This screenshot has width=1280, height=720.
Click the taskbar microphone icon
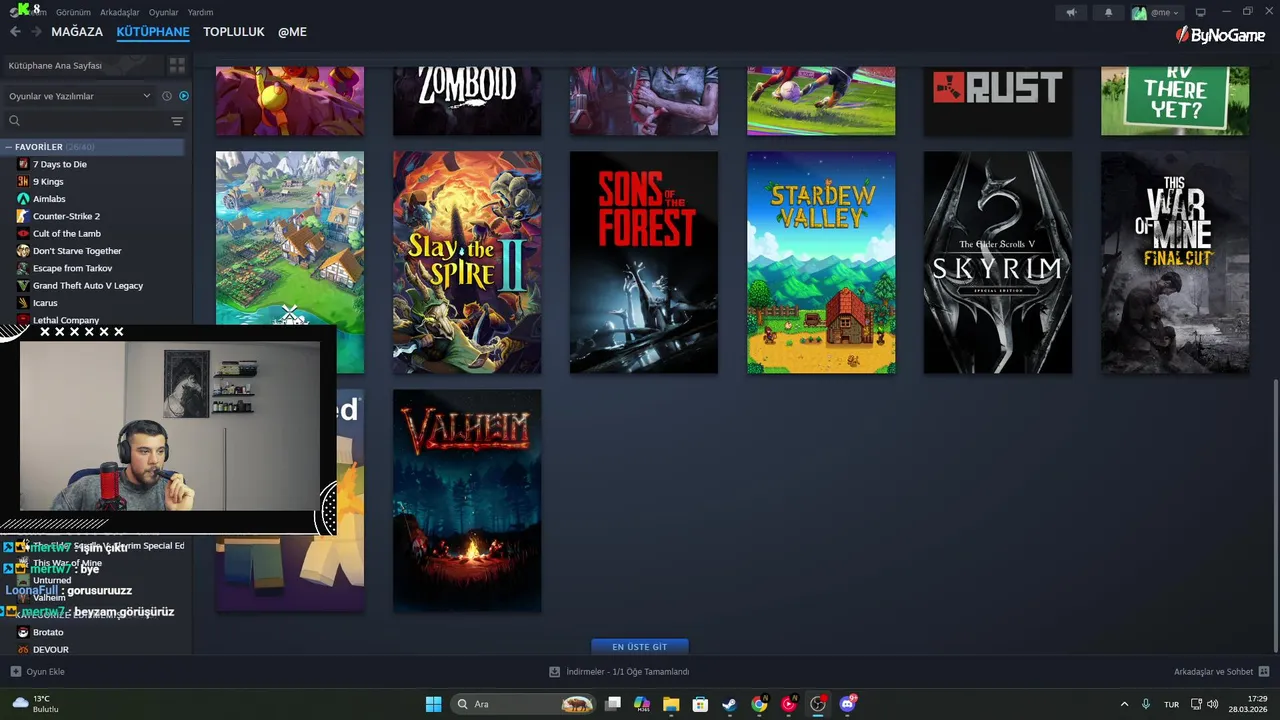pos(1146,704)
